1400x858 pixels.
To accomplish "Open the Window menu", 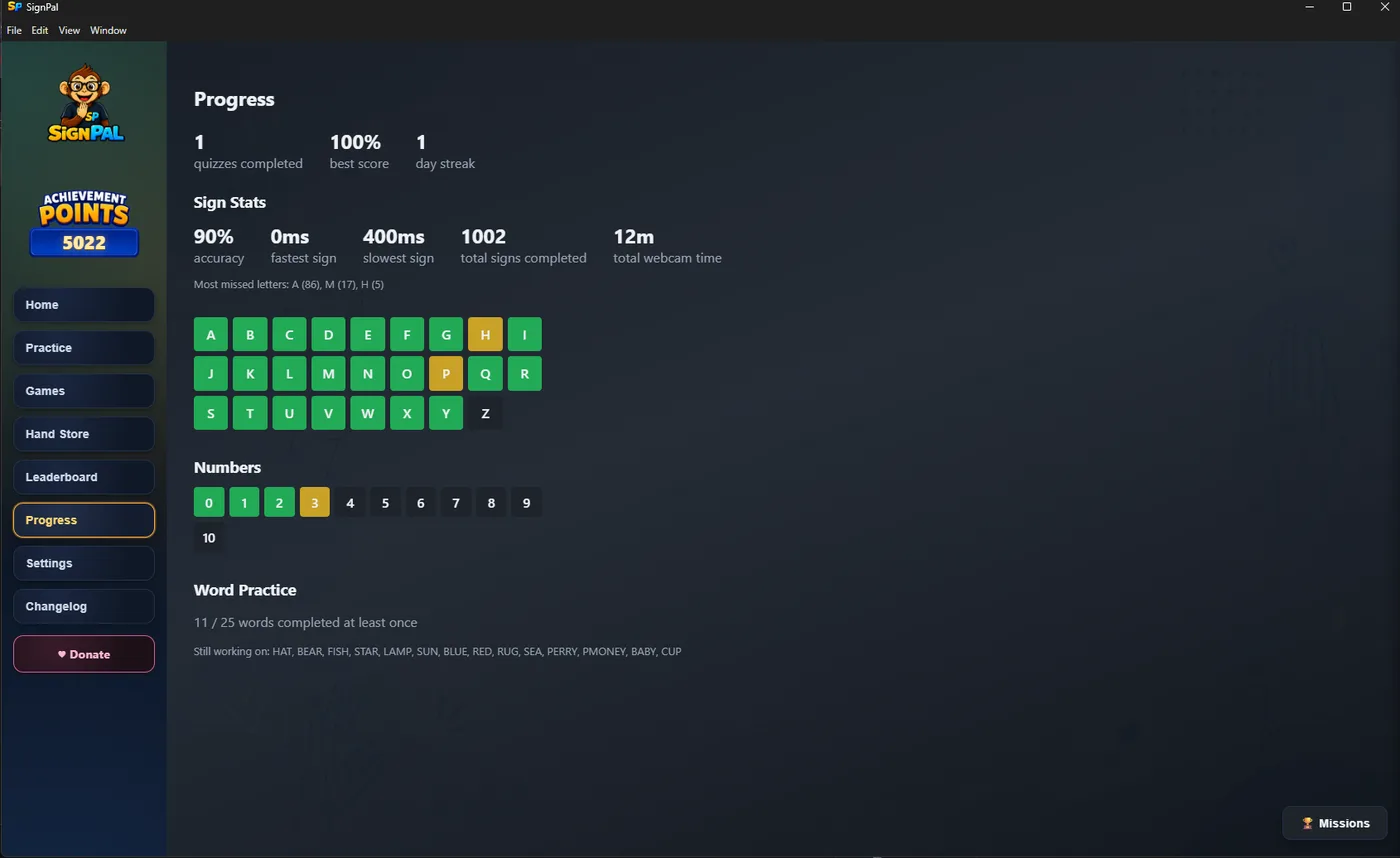I will [108, 30].
